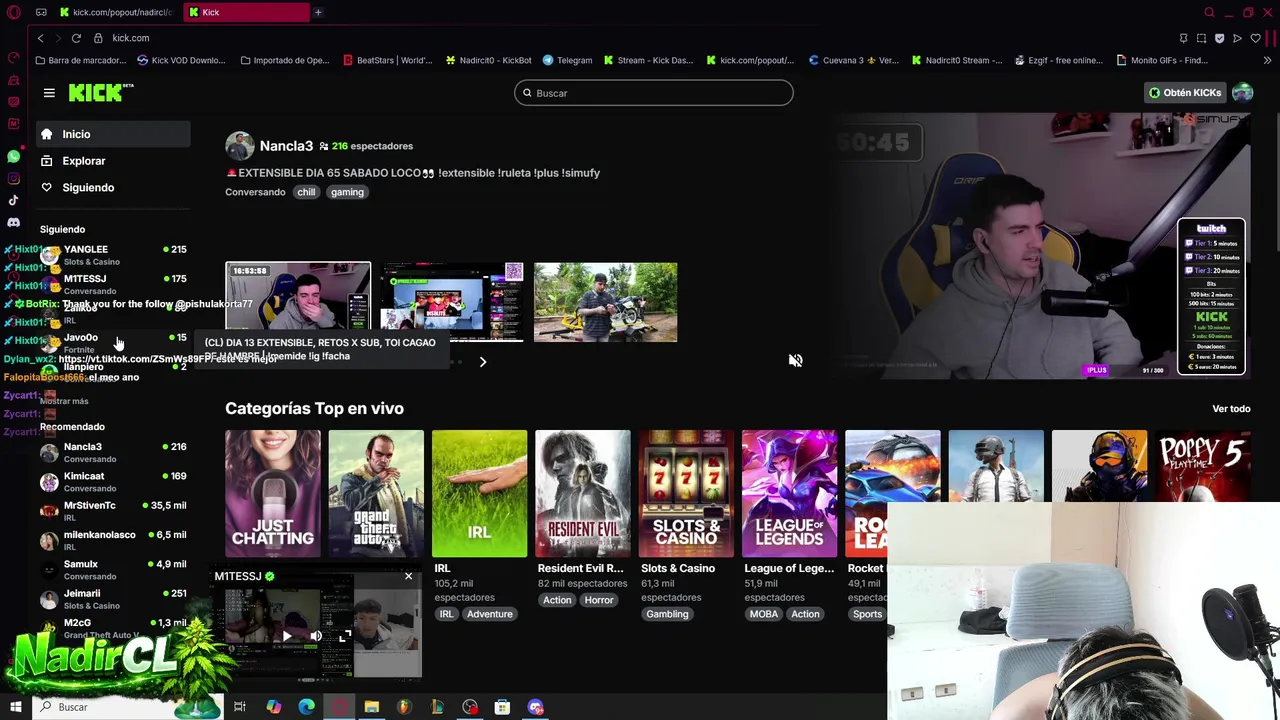Open the Kick hamburger menu

tap(49, 93)
